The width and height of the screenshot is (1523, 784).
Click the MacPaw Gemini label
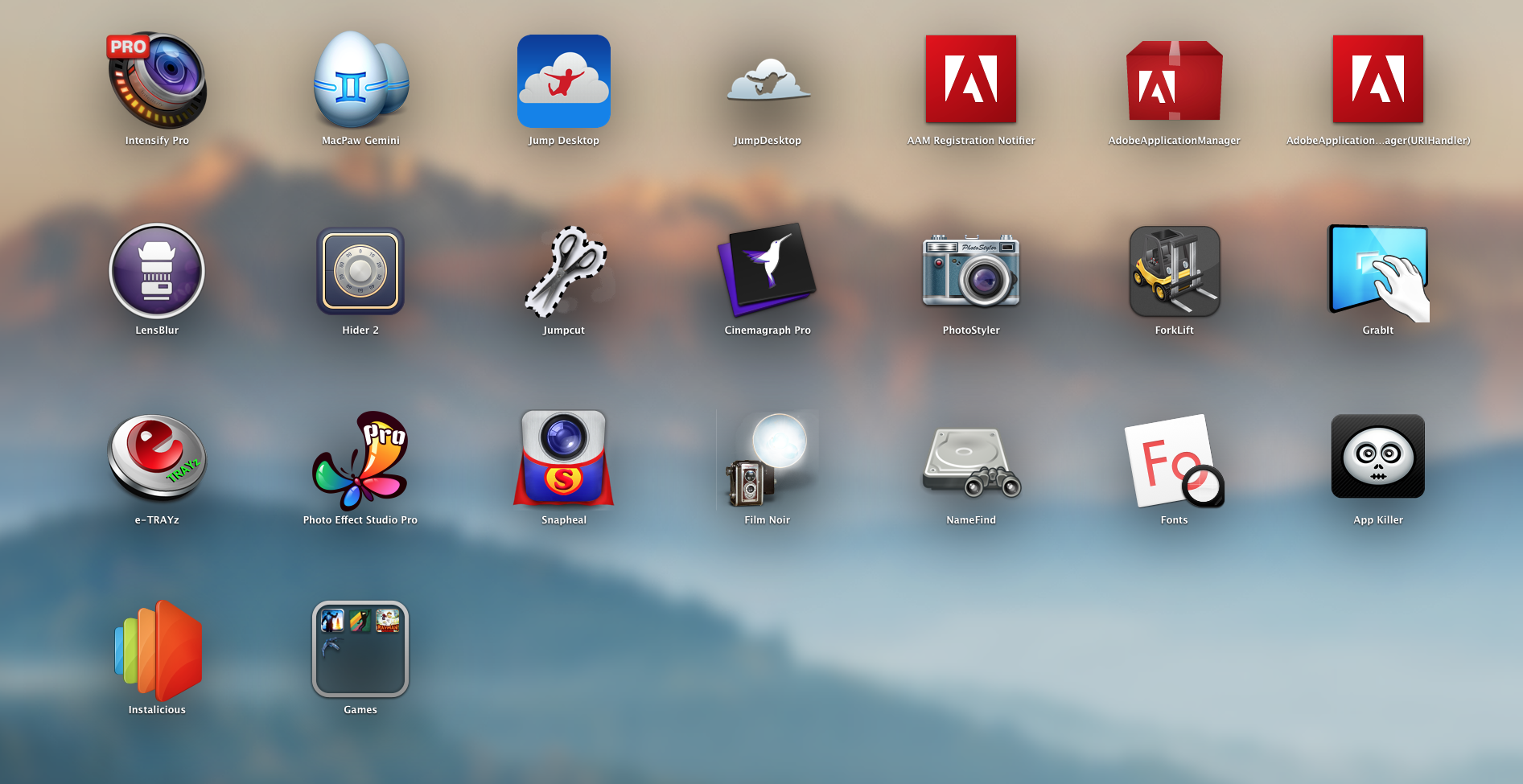coord(360,141)
